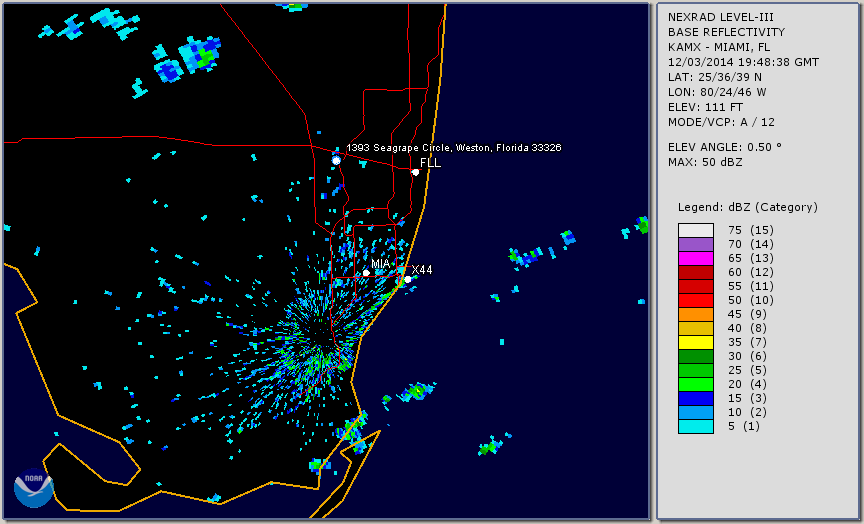
Task: Click the LAT: 25/36/39 N text
Action: click(715, 77)
